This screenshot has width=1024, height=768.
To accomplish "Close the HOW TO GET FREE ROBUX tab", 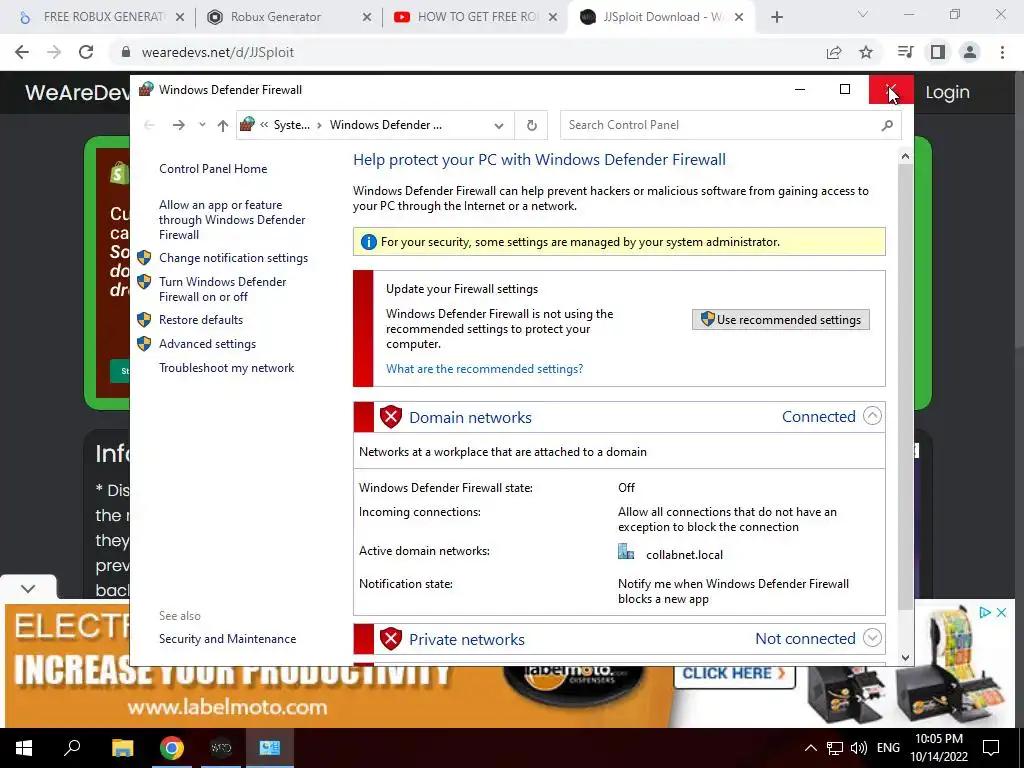I will [553, 17].
